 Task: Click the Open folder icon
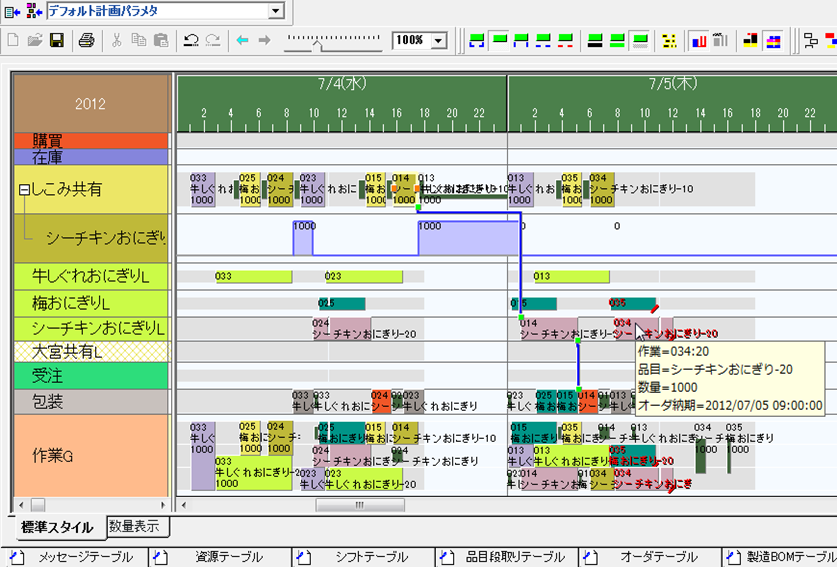tap(35, 40)
